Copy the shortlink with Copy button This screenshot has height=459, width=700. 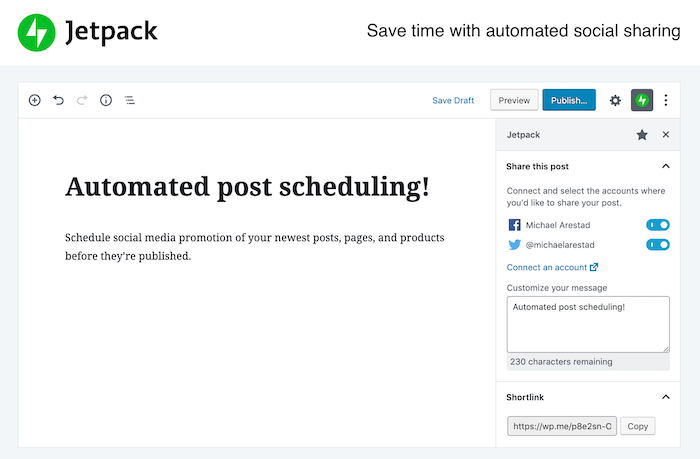pyautogui.click(x=637, y=426)
